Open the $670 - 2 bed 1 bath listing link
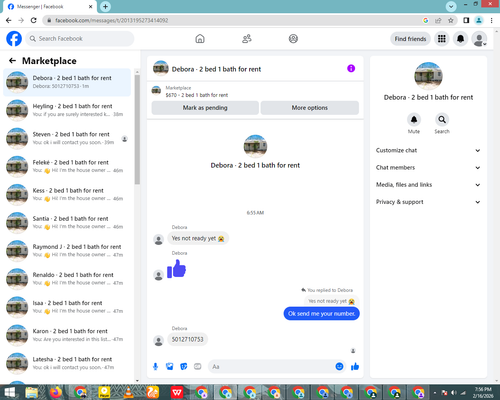 coord(197,95)
